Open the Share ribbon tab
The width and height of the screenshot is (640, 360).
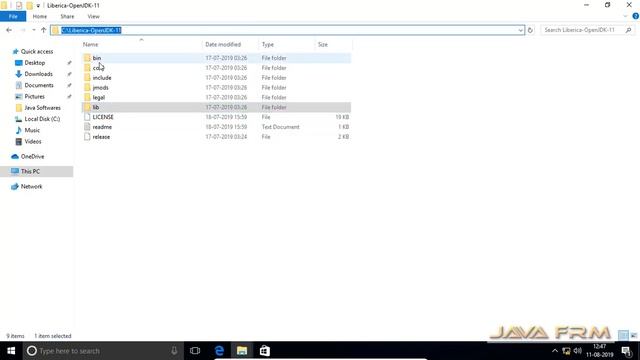(67, 16)
